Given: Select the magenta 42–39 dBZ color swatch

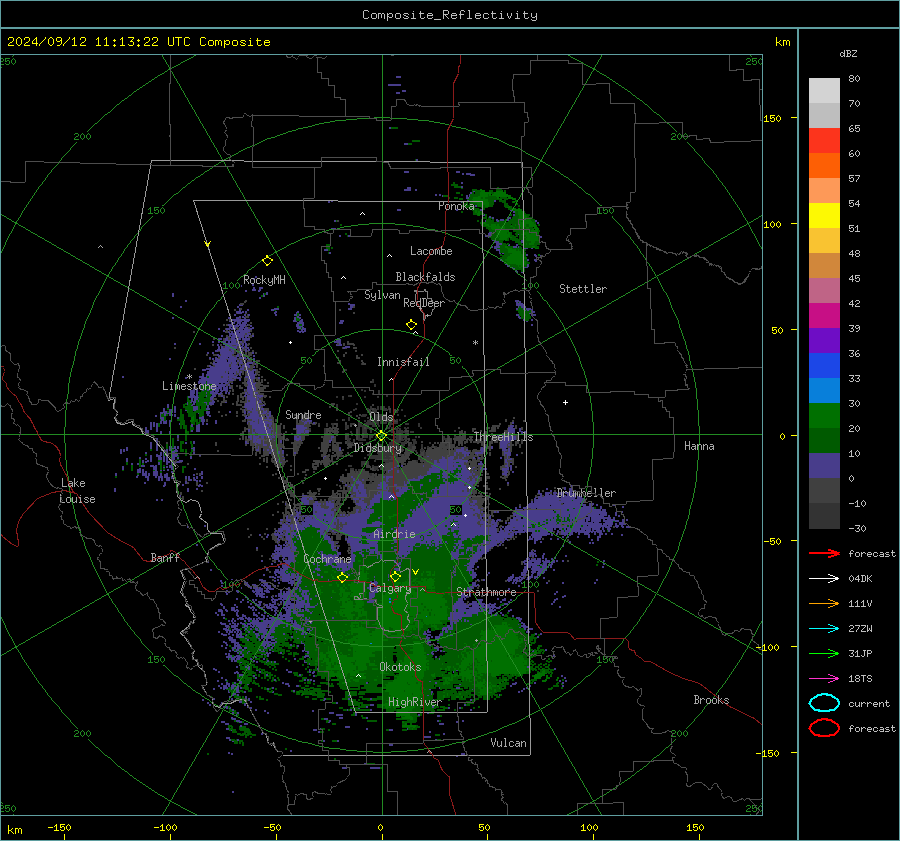Looking at the screenshot, I should pyautogui.click(x=824, y=315).
